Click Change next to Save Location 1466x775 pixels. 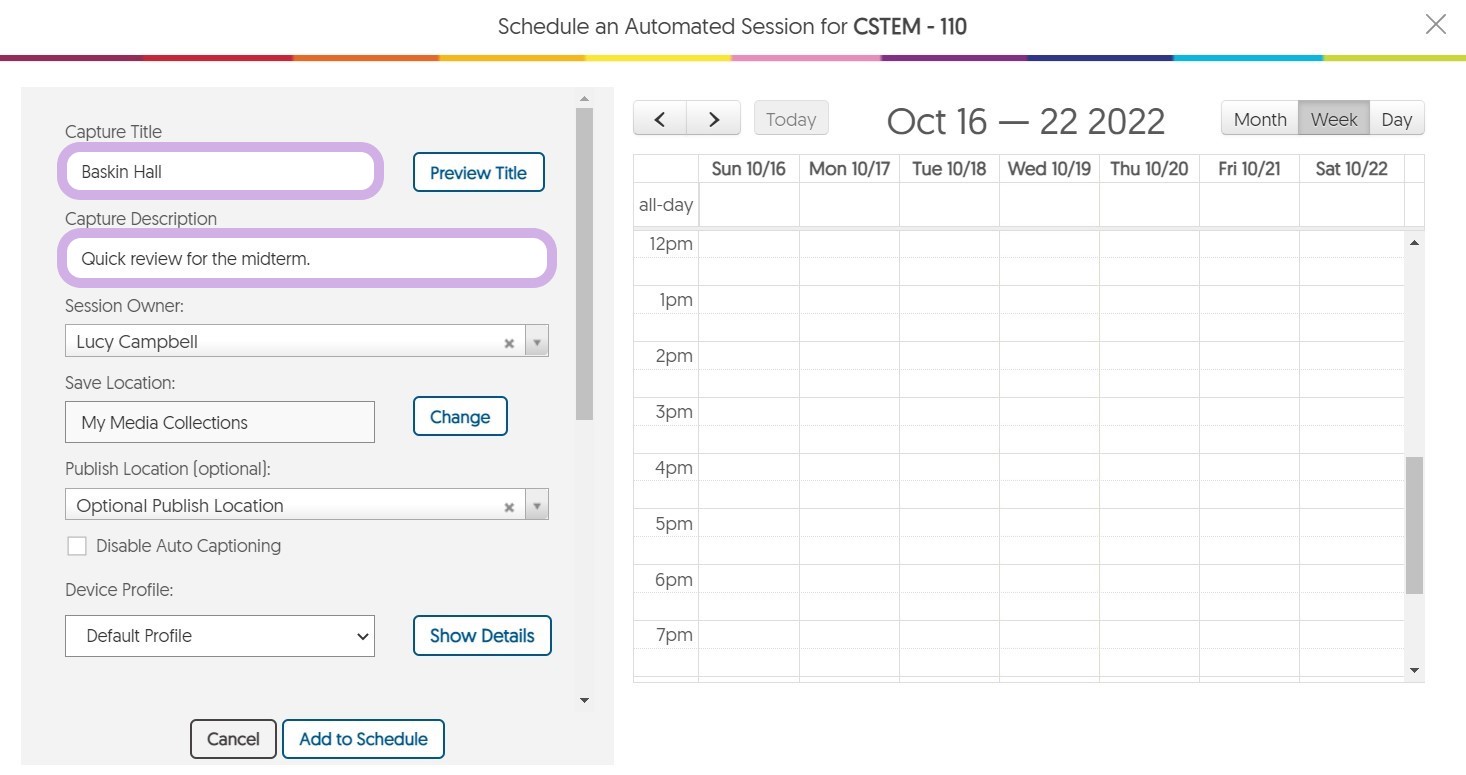click(x=460, y=417)
